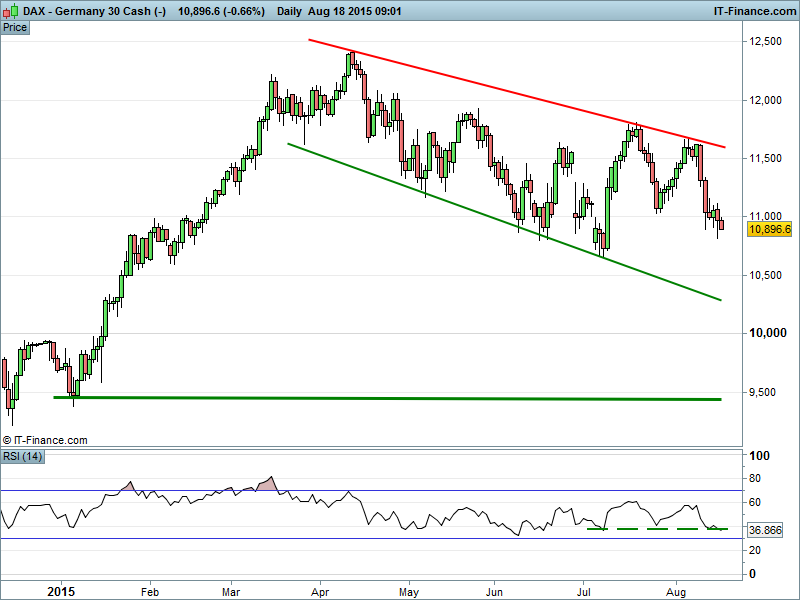Select the thick horizontal green support line
Viewport: 800px width, 600px height.
[400, 398]
